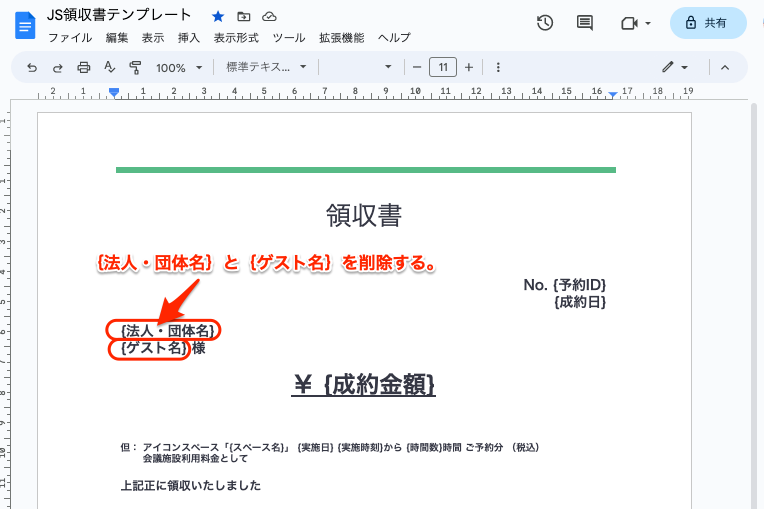The height and width of the screenshot is (509, 764).
Task: Click the 会議施設利用料金として line
Action: [x=195, y=458]
